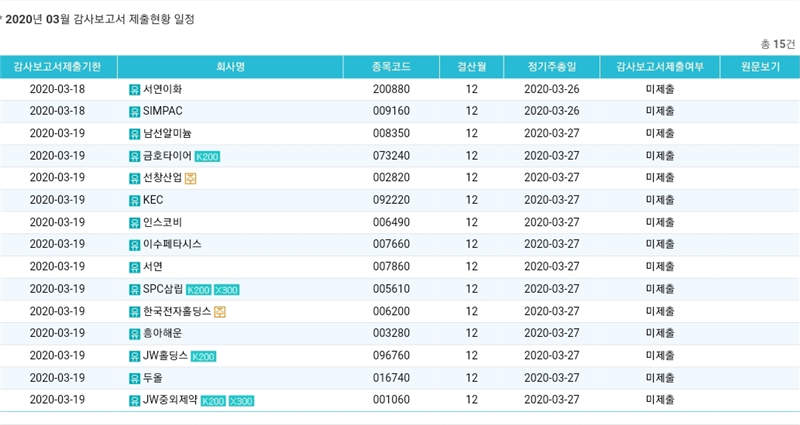Viewport: 800px width, 425px height.
Task: Select the 2020-03-18 deadline for 서연이화
Action: (x=57, y=89)
